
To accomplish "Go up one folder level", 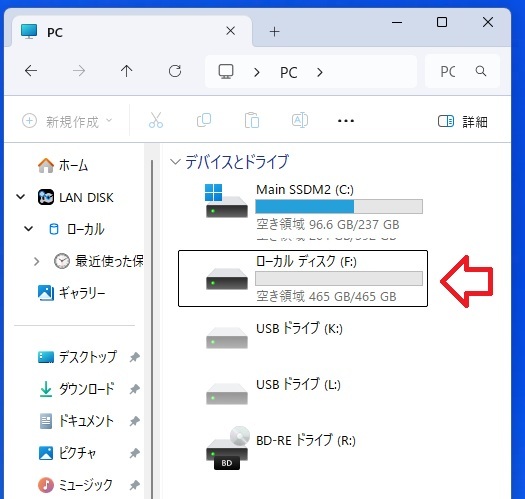I will click(127, 71).
